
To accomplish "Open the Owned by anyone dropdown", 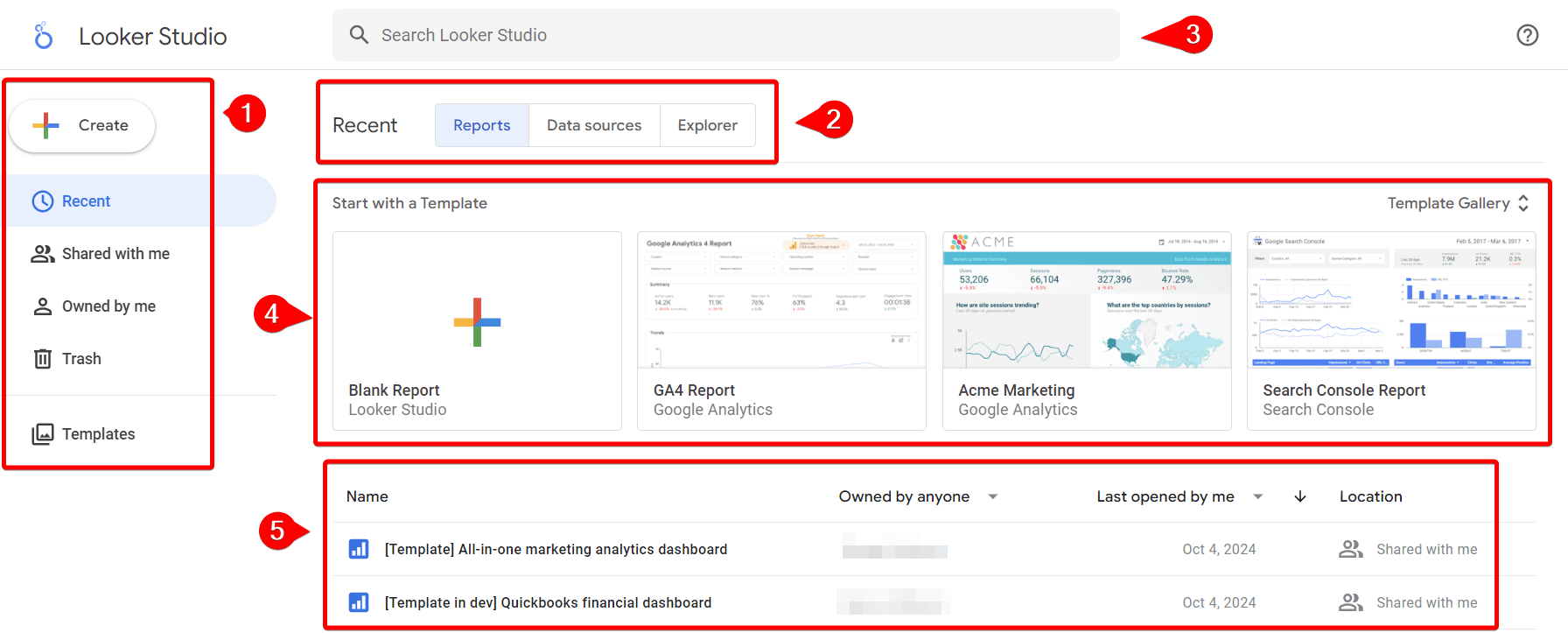I will (919, 496).
